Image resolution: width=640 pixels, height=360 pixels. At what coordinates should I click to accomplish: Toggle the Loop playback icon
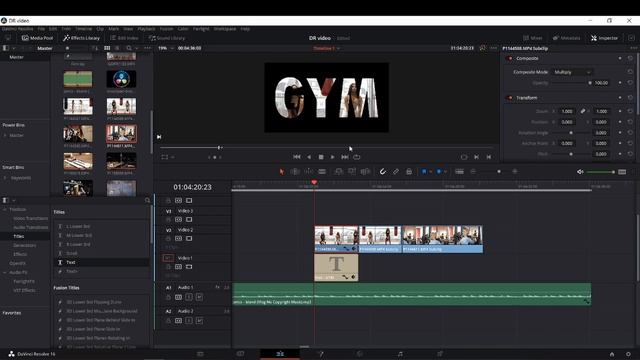(357, 157)
